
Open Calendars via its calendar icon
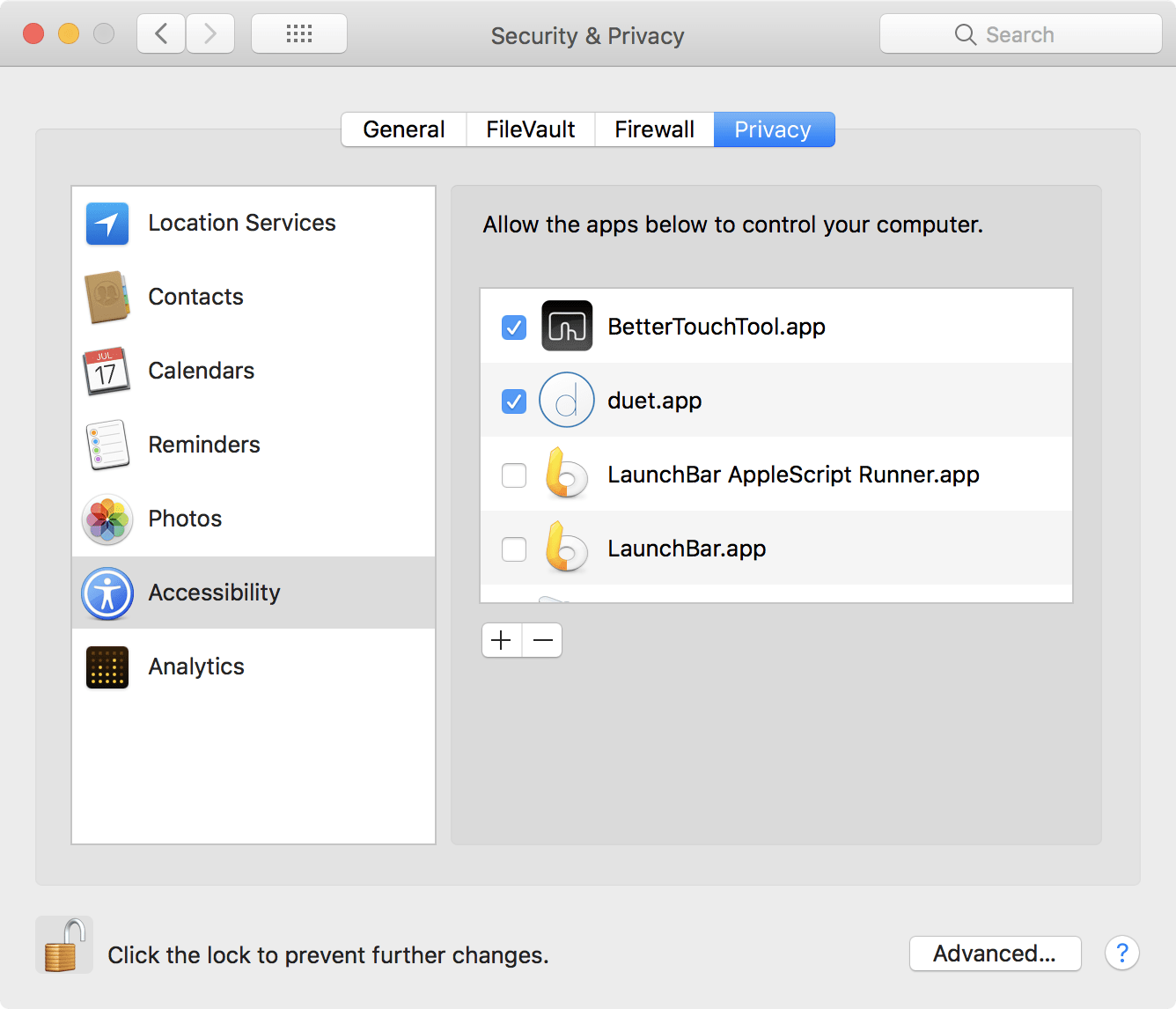107,372
